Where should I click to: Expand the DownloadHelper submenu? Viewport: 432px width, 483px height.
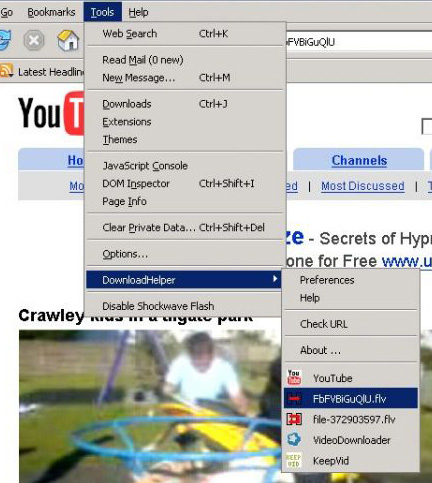tap(184, 280)
